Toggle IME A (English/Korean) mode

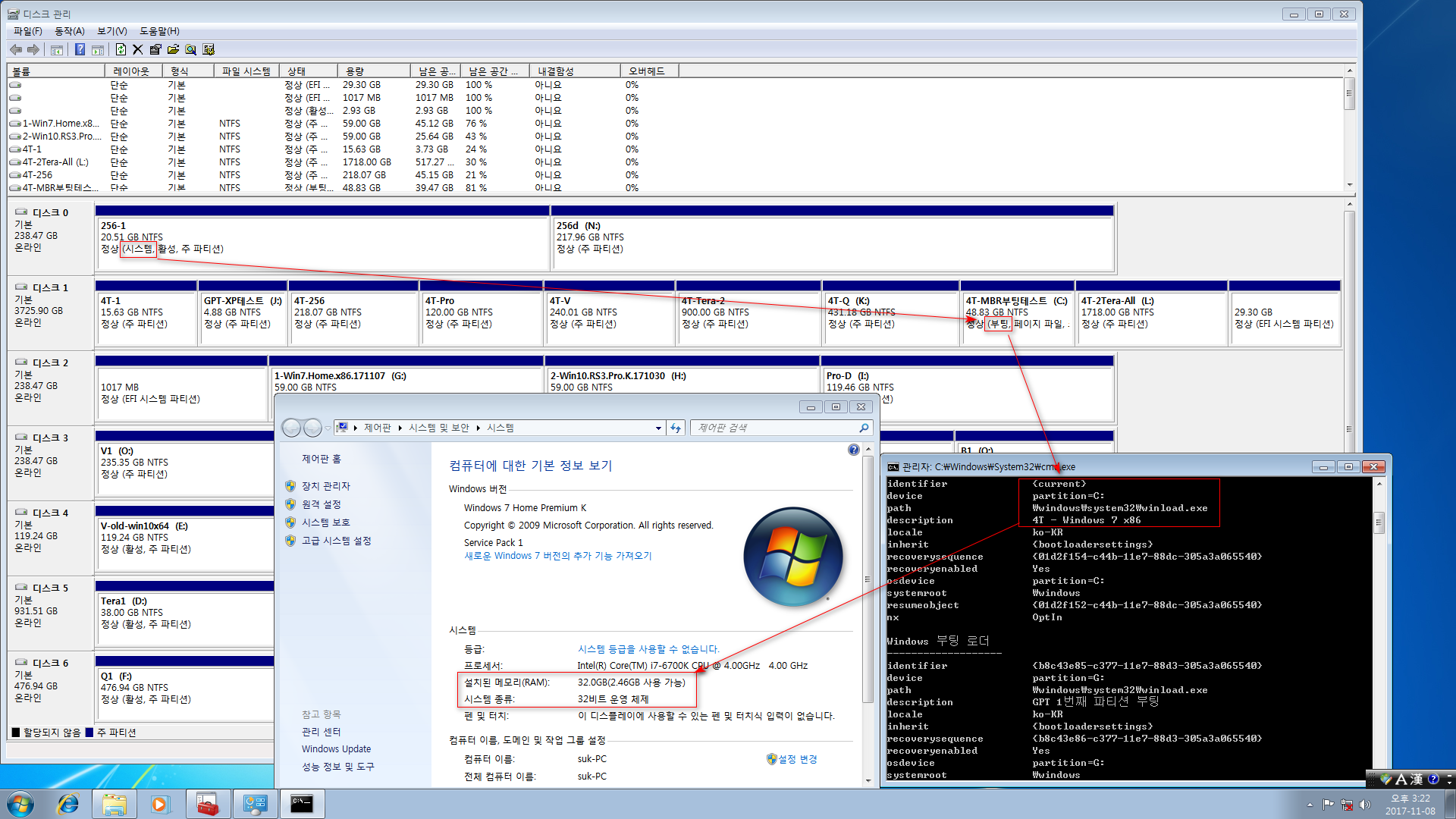pos(1401,779)
